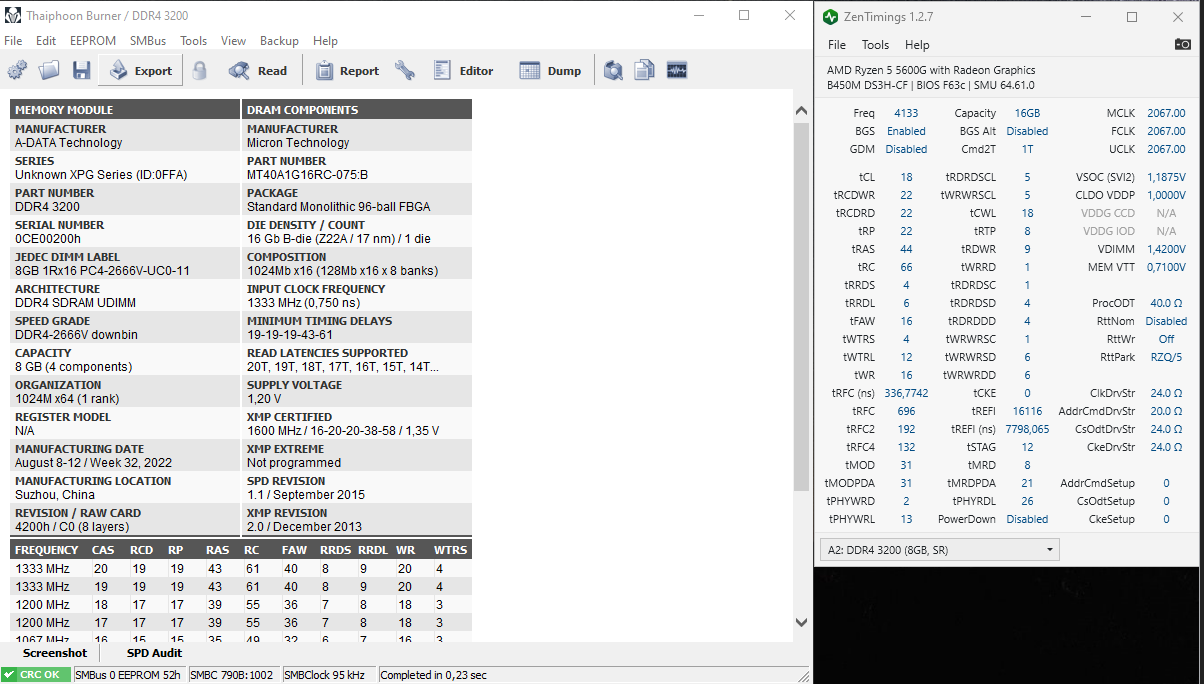Click the Read SPD toolbar button
Viewport: 1204px width, 684px height.
pyautogui.click(x=257, y=70)
